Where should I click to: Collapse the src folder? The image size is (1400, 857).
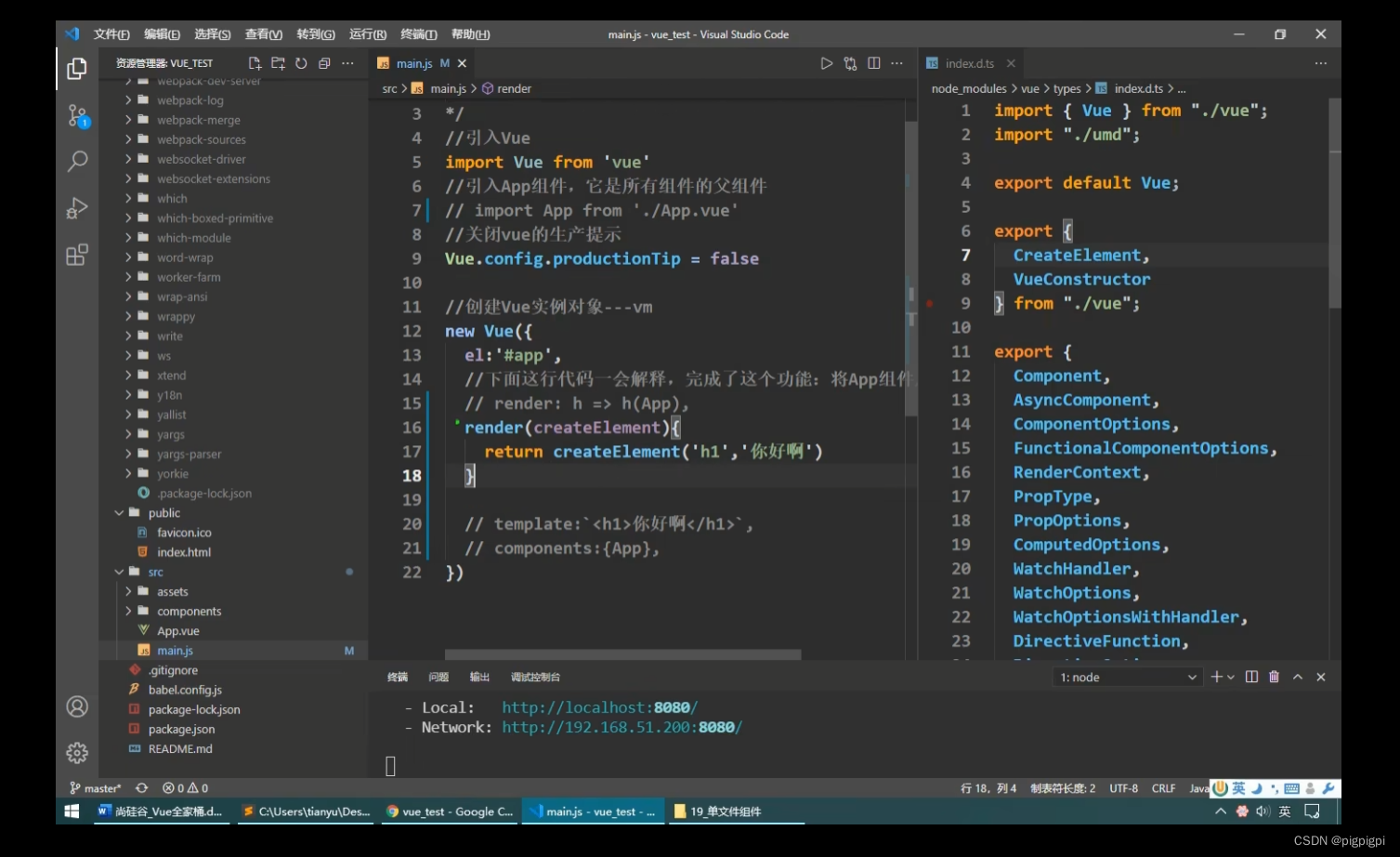click(119, 572)
